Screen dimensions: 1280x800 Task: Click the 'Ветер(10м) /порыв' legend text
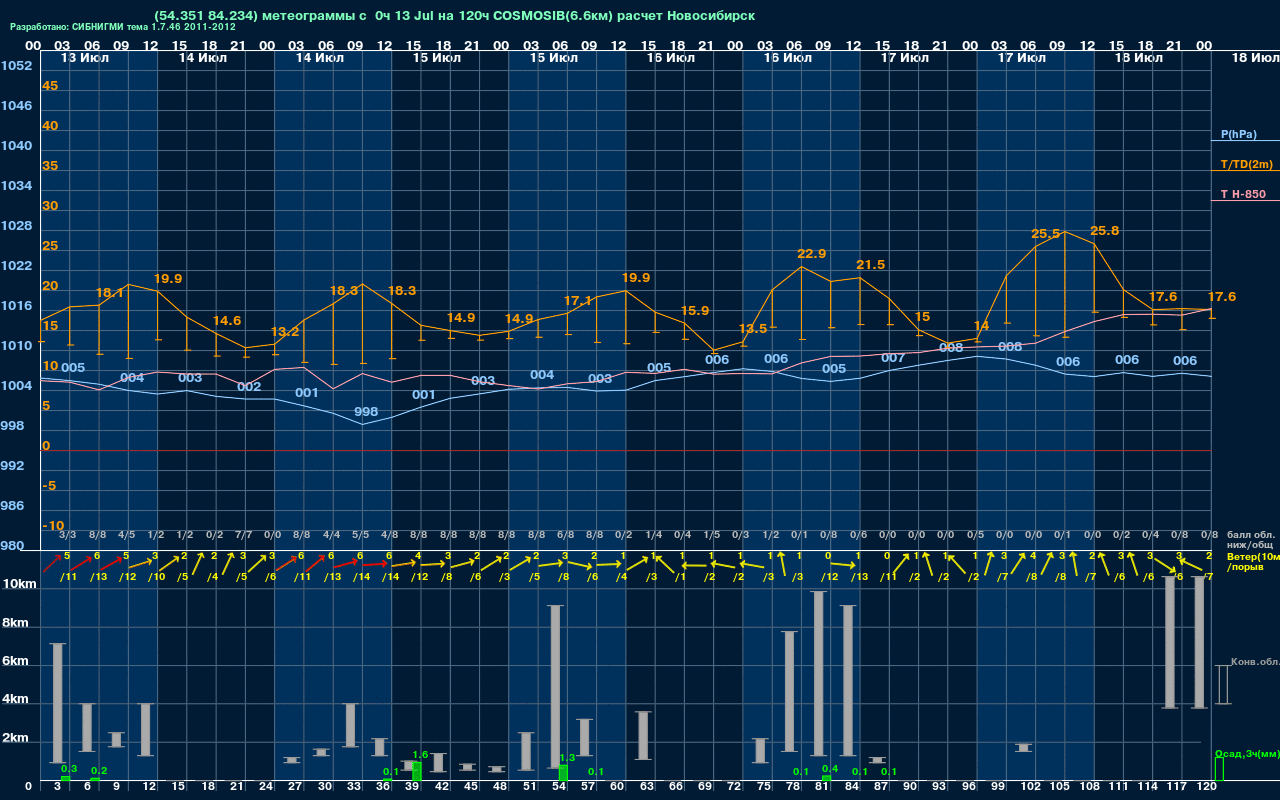[x=1252, y=561]
